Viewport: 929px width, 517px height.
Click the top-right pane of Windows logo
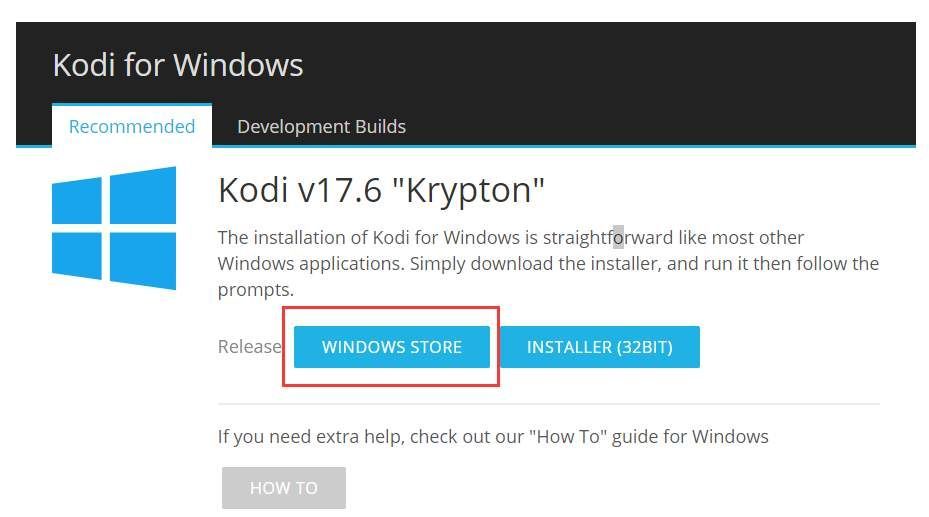click(143, 195)
